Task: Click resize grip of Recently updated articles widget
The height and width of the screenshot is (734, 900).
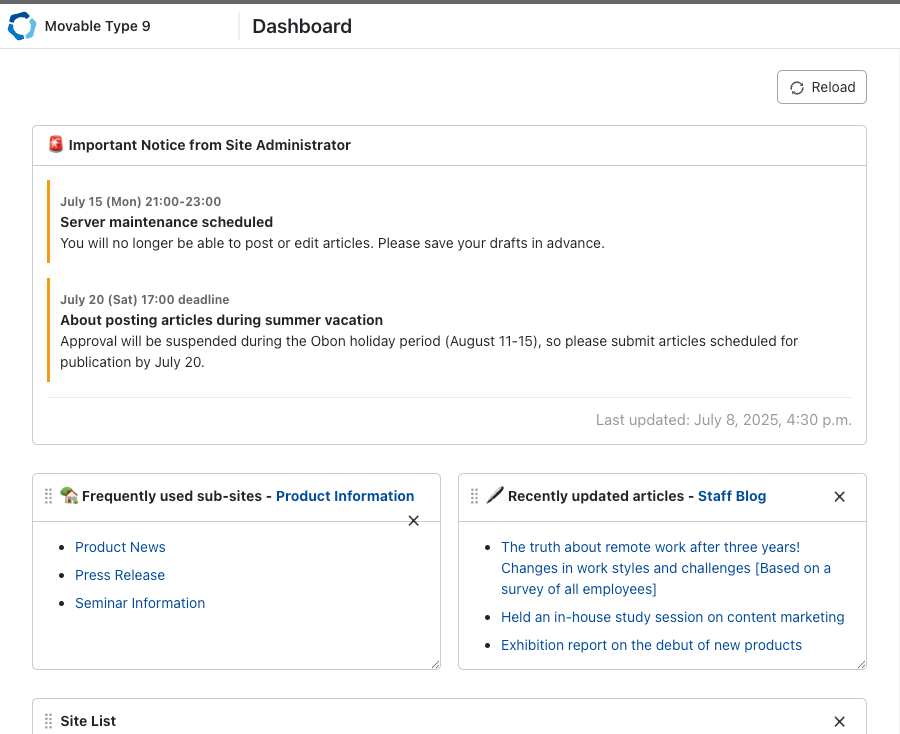Action: pyautogui.click(x=861, y=664)
